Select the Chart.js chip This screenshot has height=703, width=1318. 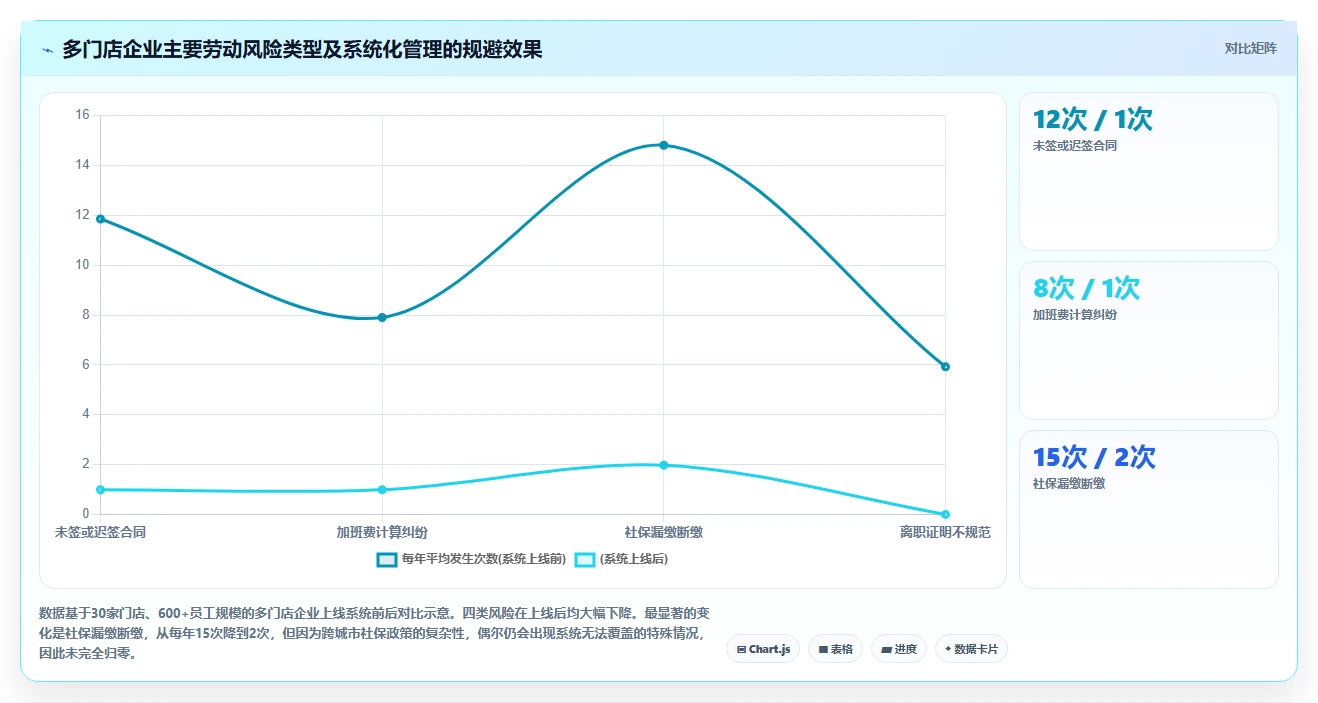click(x=763, y=649)
